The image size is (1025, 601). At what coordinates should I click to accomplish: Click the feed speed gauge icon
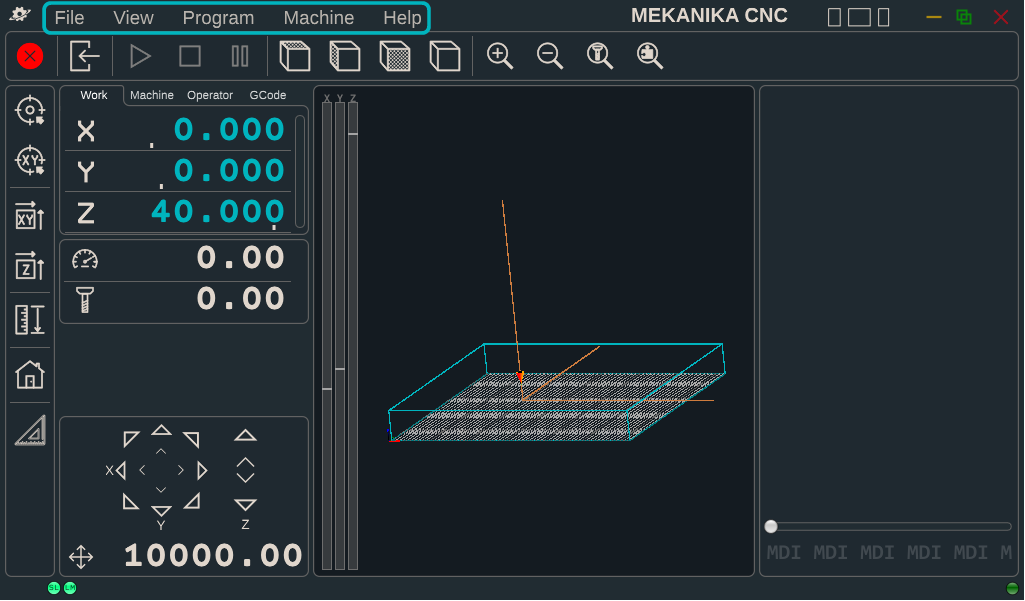pos(85,260)
